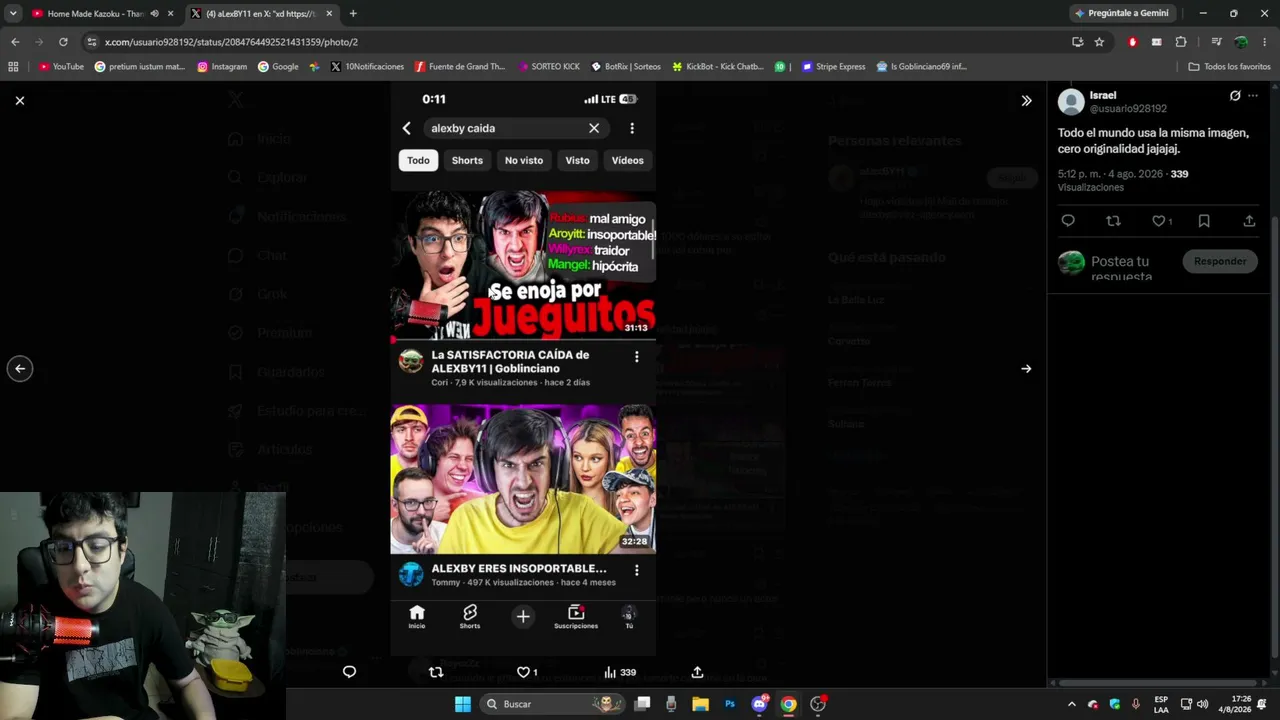Close the Home Made Kazoku tab
The image size is (1280, 720).
171,14
